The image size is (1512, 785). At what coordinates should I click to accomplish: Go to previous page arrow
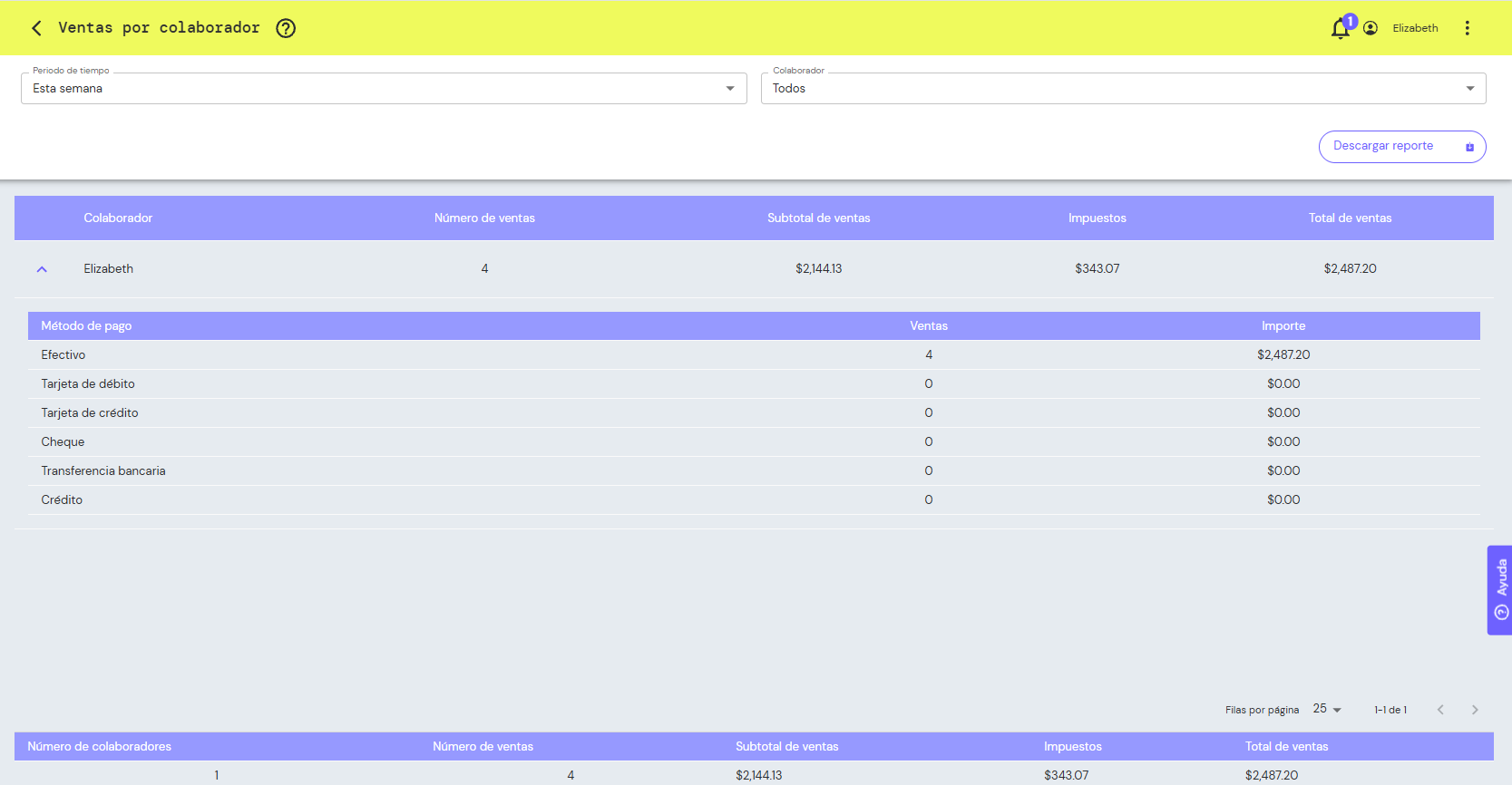[x=1440, y=710]
